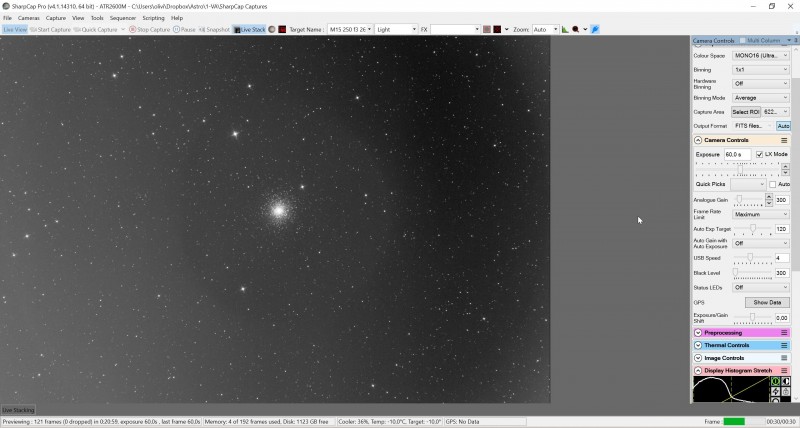Click the green circle histogram stretch icon

[x=776, y=382]
